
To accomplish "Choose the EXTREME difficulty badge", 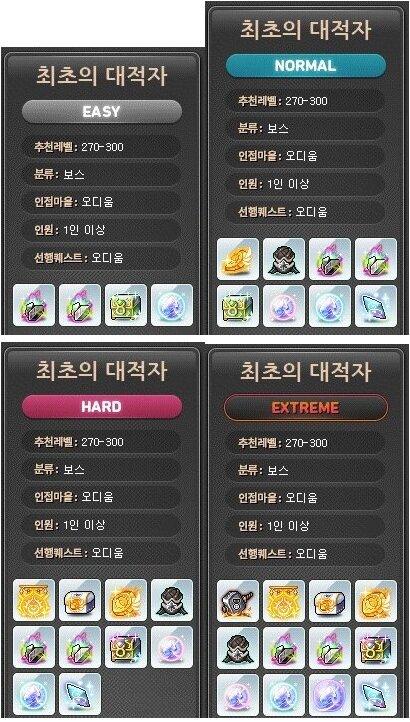I will 305,408.
